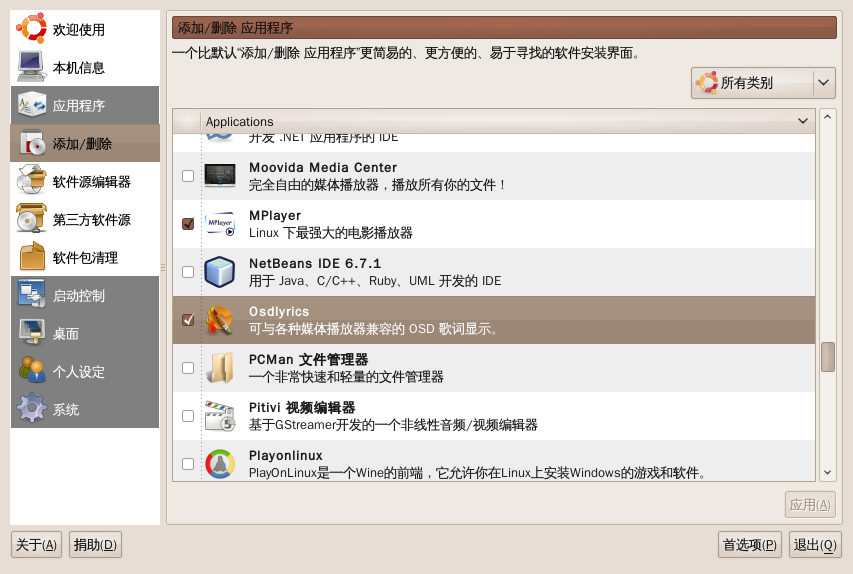Click the 系统 gear icon
853x574 pixels.
coord(32,409)
